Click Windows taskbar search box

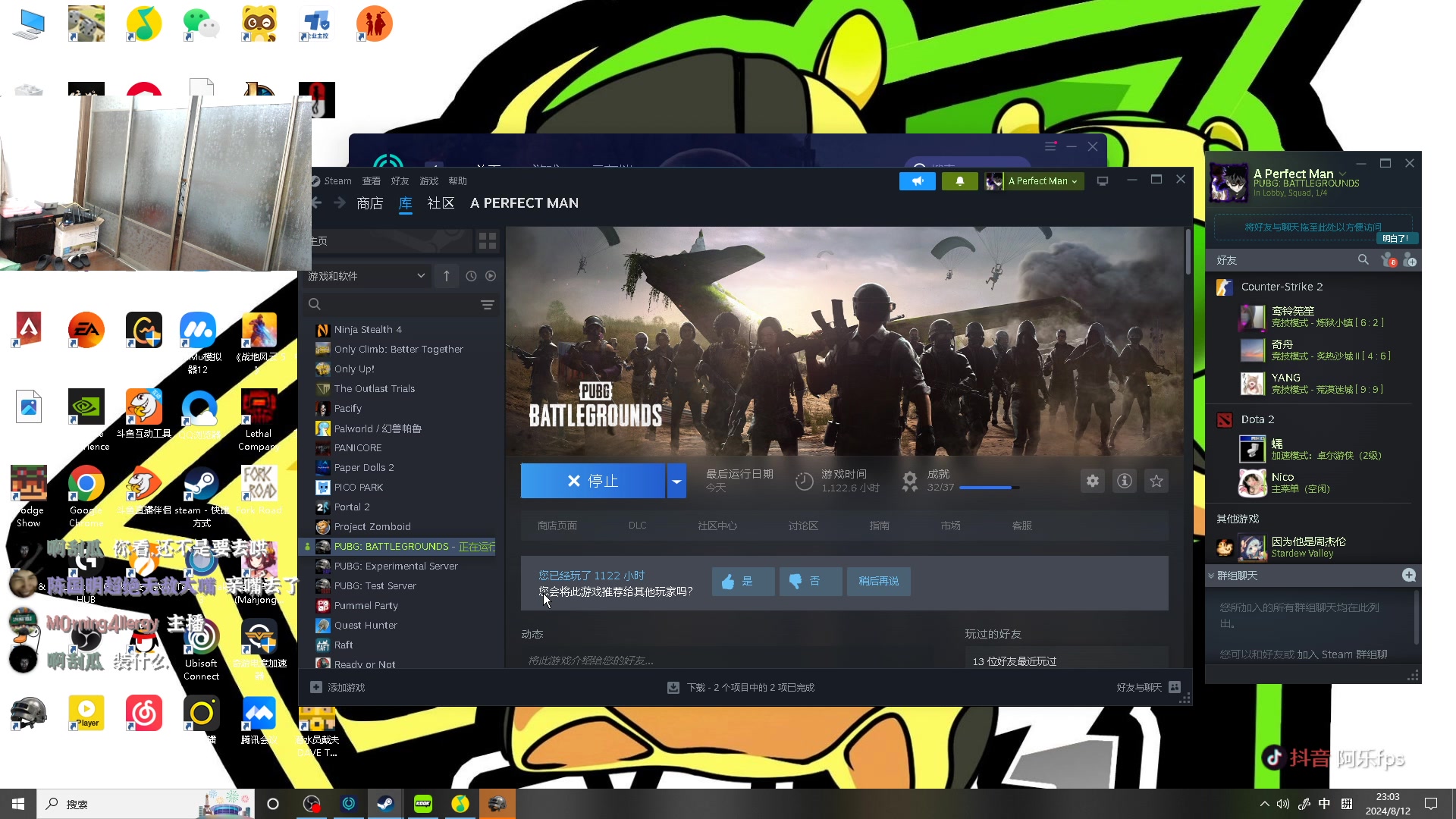146,804
